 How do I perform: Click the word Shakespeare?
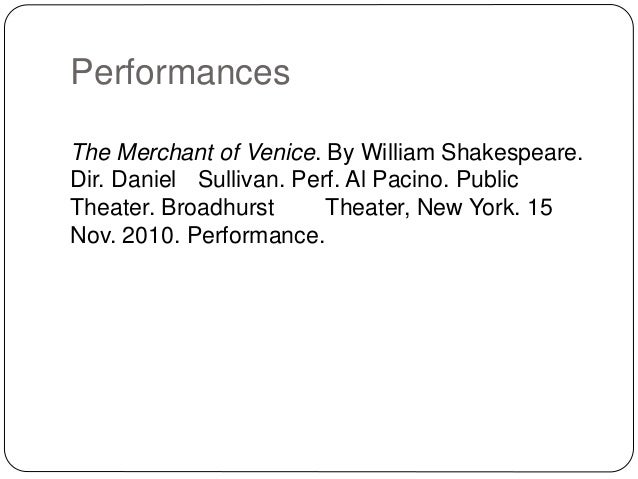point(509,153)
